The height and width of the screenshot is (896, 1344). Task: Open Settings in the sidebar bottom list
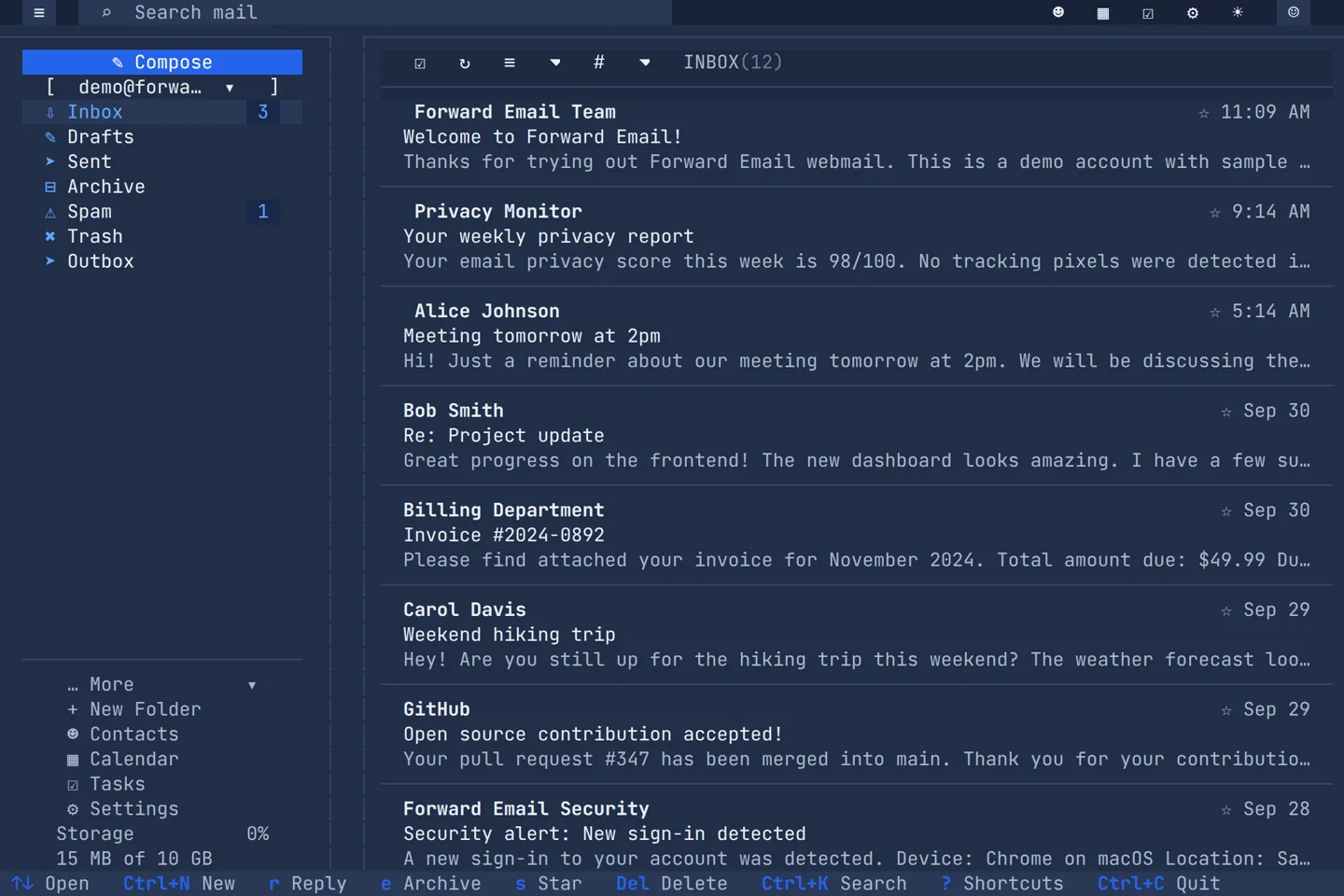[122, 809]
